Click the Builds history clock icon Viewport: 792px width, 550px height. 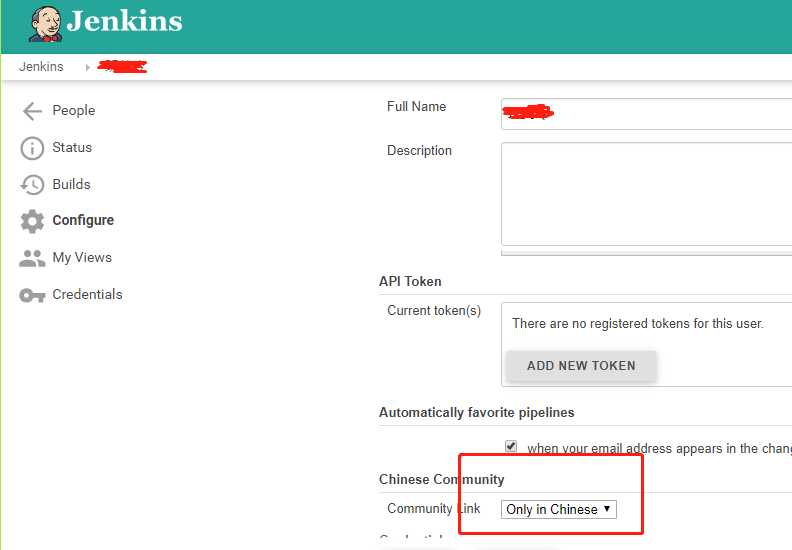pos(32,185)
